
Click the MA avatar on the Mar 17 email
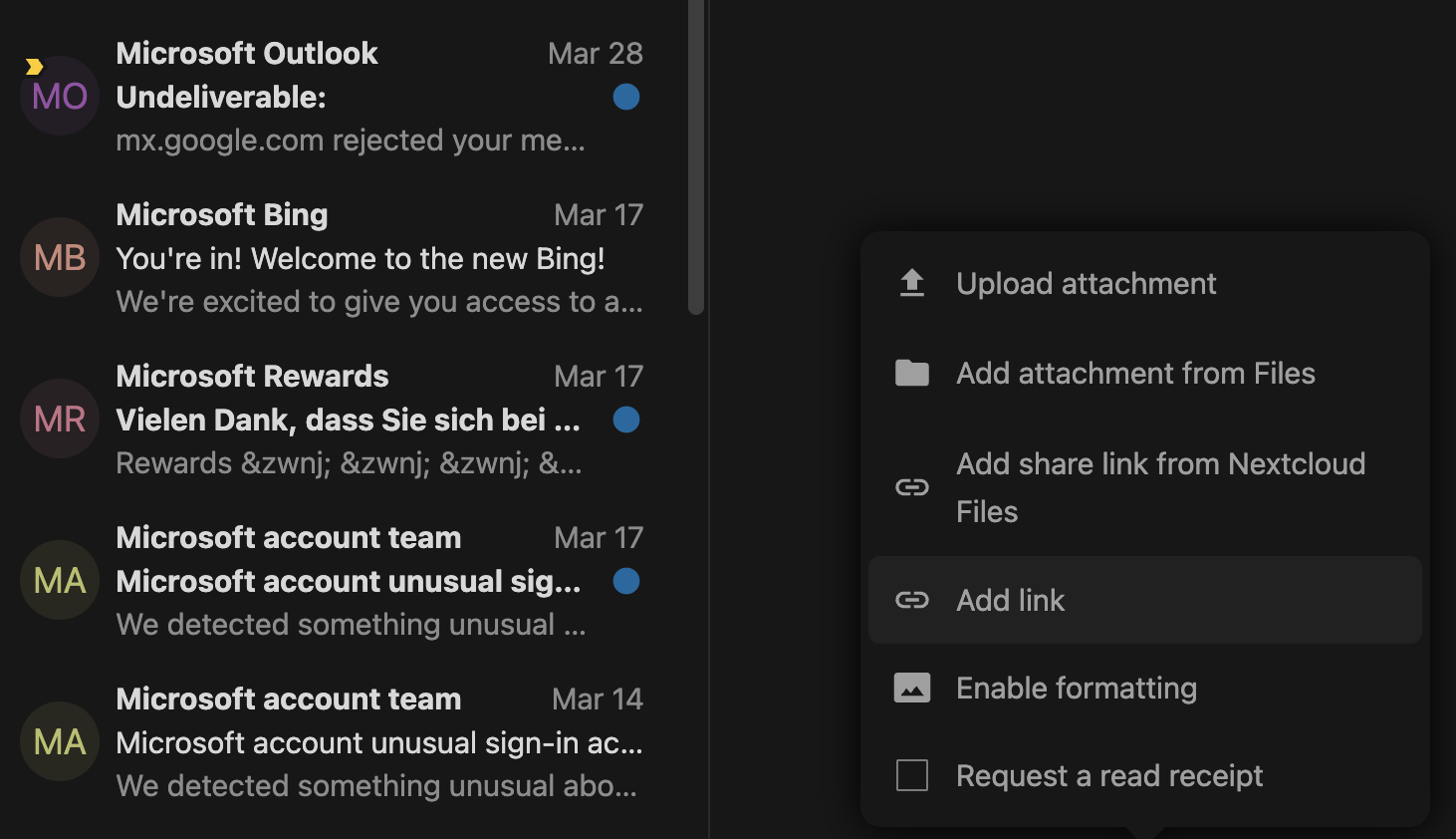point(60,580)
